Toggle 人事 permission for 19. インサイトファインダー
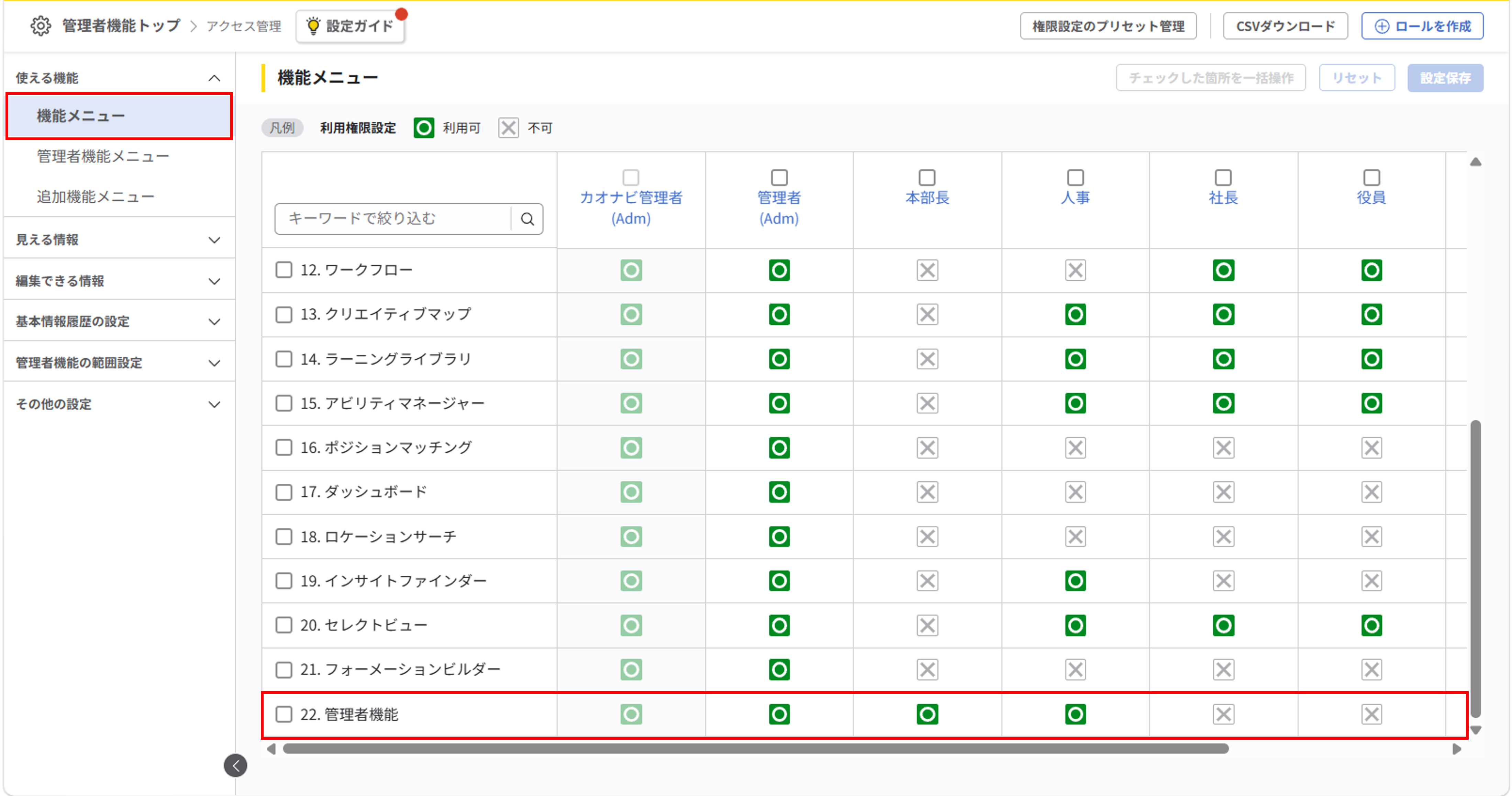The image size is (1512, 796). [x=1075, y=581]
